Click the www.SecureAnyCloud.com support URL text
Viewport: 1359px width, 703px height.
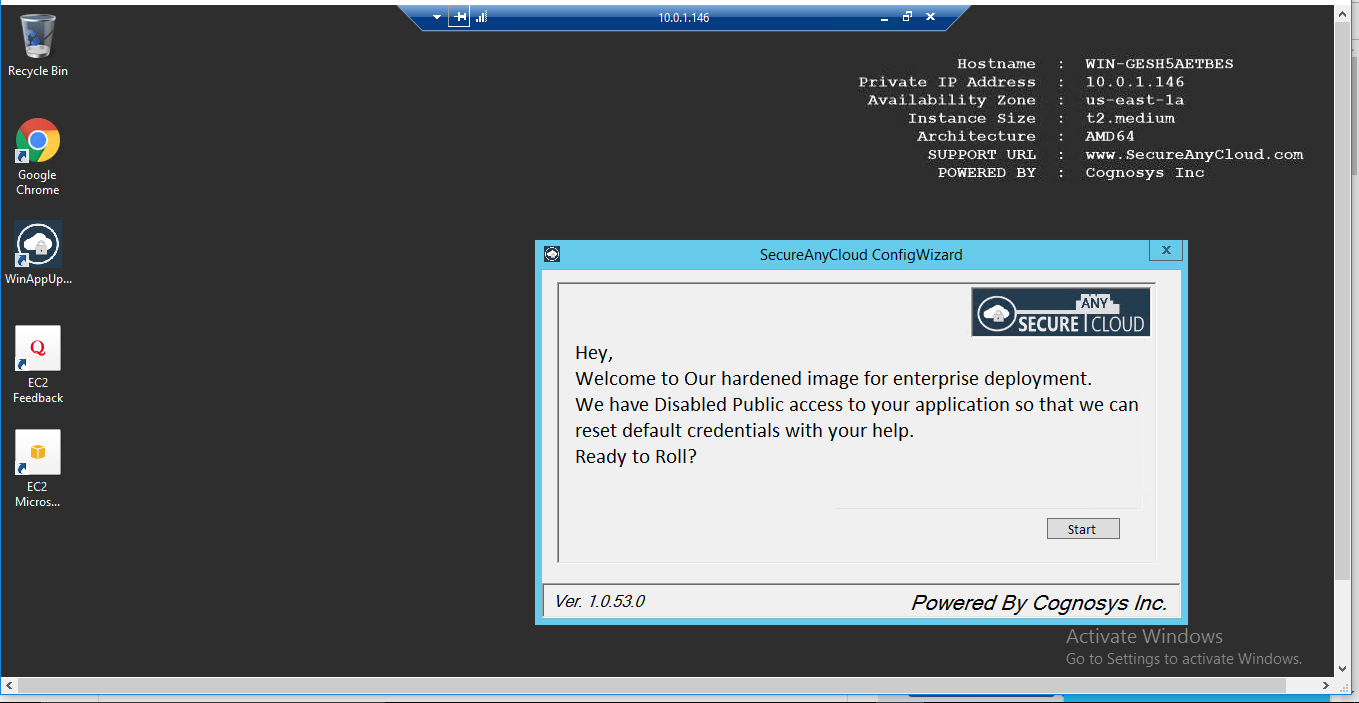point(1194,154)
